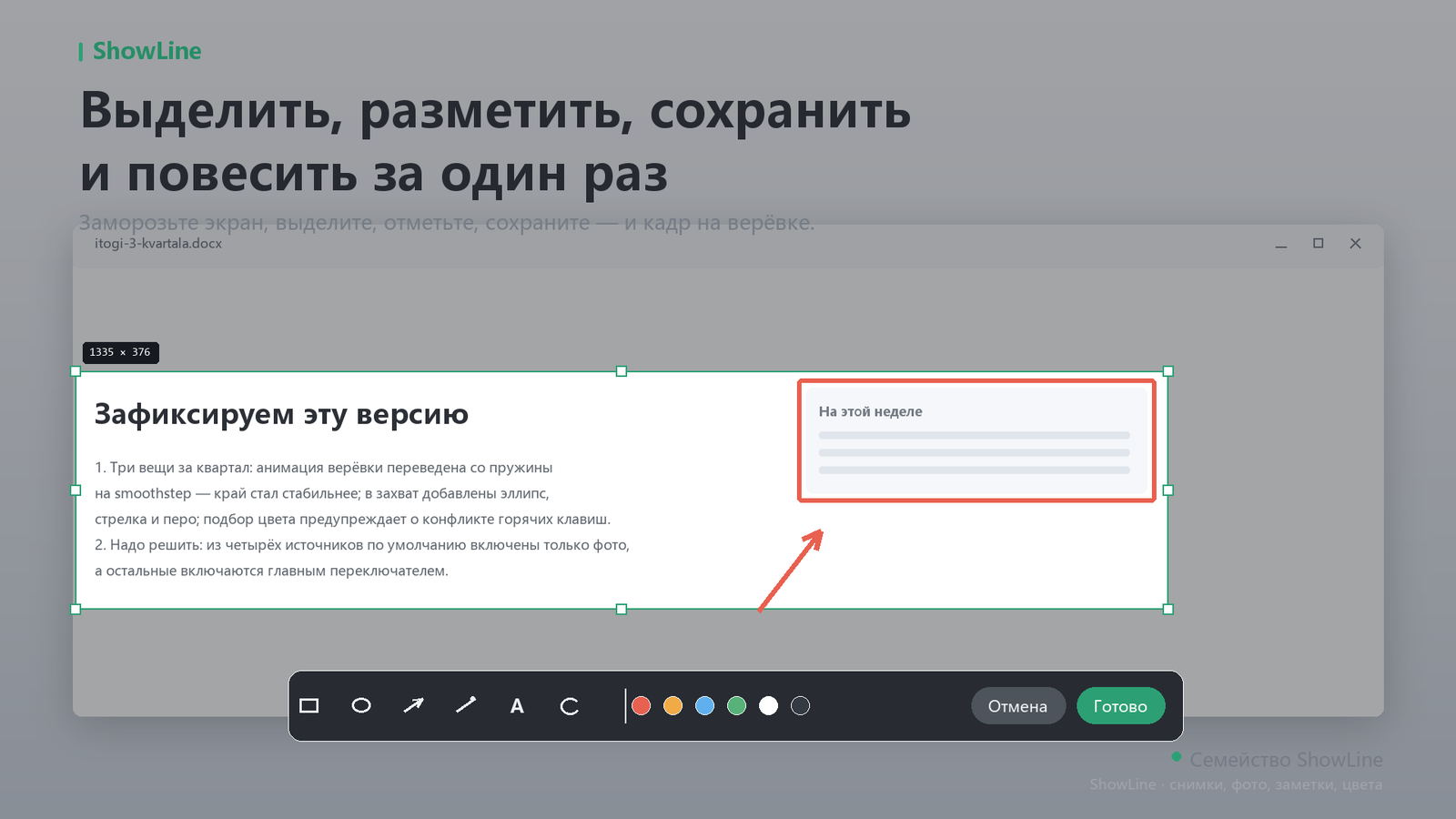
Task: Click the top-middle selection handle
Action: 622,371
